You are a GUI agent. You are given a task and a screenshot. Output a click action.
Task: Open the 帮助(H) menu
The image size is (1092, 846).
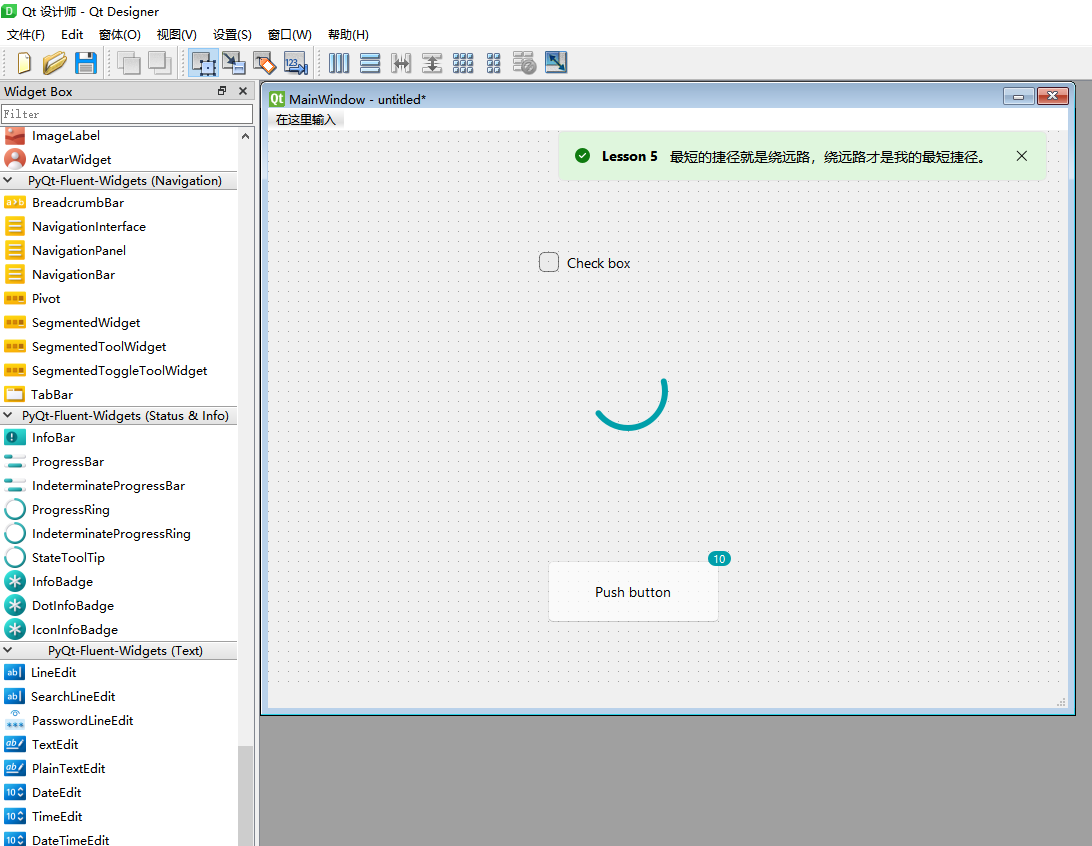coord(348,35)
